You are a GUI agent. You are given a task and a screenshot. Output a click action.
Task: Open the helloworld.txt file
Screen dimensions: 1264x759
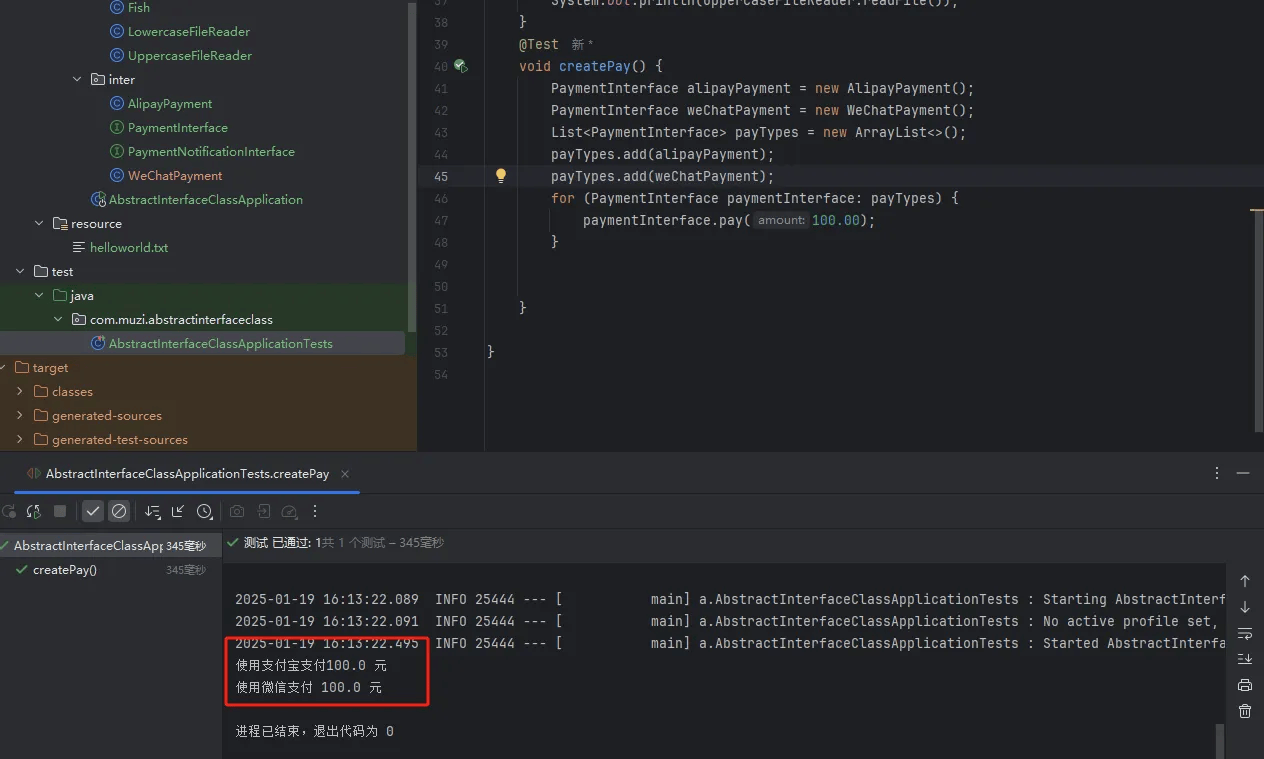[128, 247]
